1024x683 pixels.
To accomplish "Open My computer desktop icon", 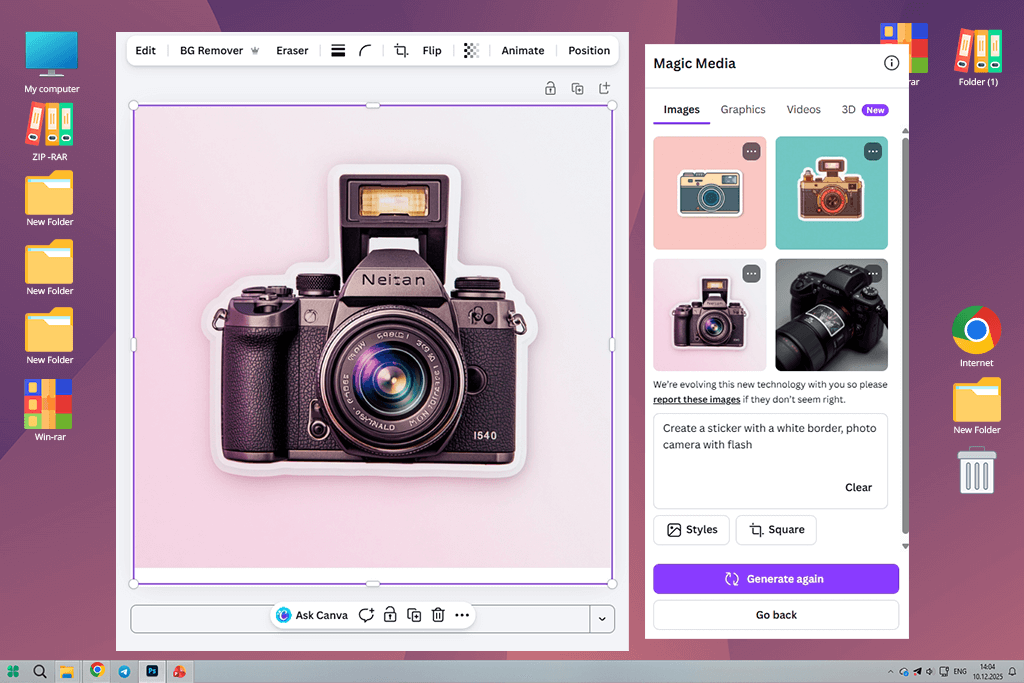I will click(x=52, y=62).
